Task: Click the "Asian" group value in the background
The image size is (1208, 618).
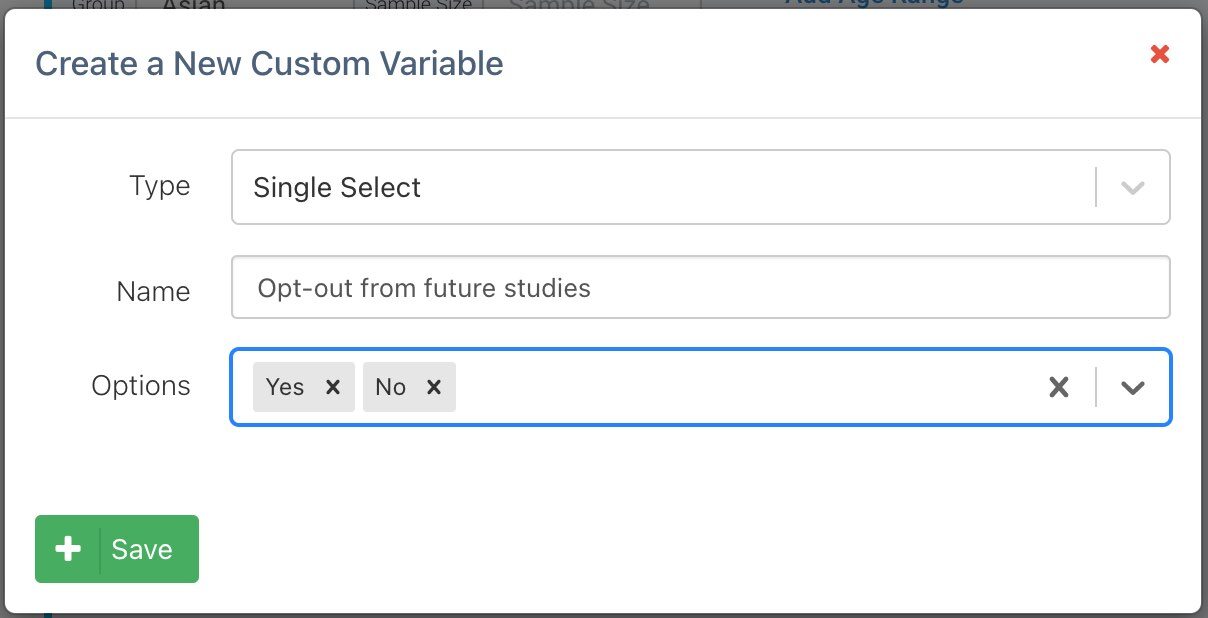Action: tap(193, 5)
